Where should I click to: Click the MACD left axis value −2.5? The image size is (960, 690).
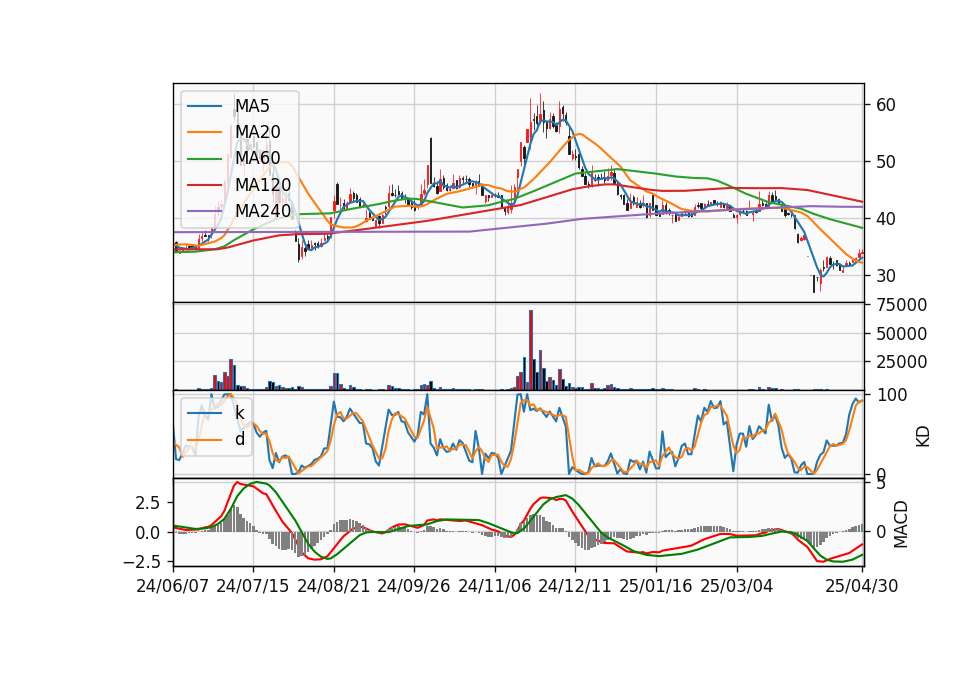pyautogui.click(x=141, y=561)
